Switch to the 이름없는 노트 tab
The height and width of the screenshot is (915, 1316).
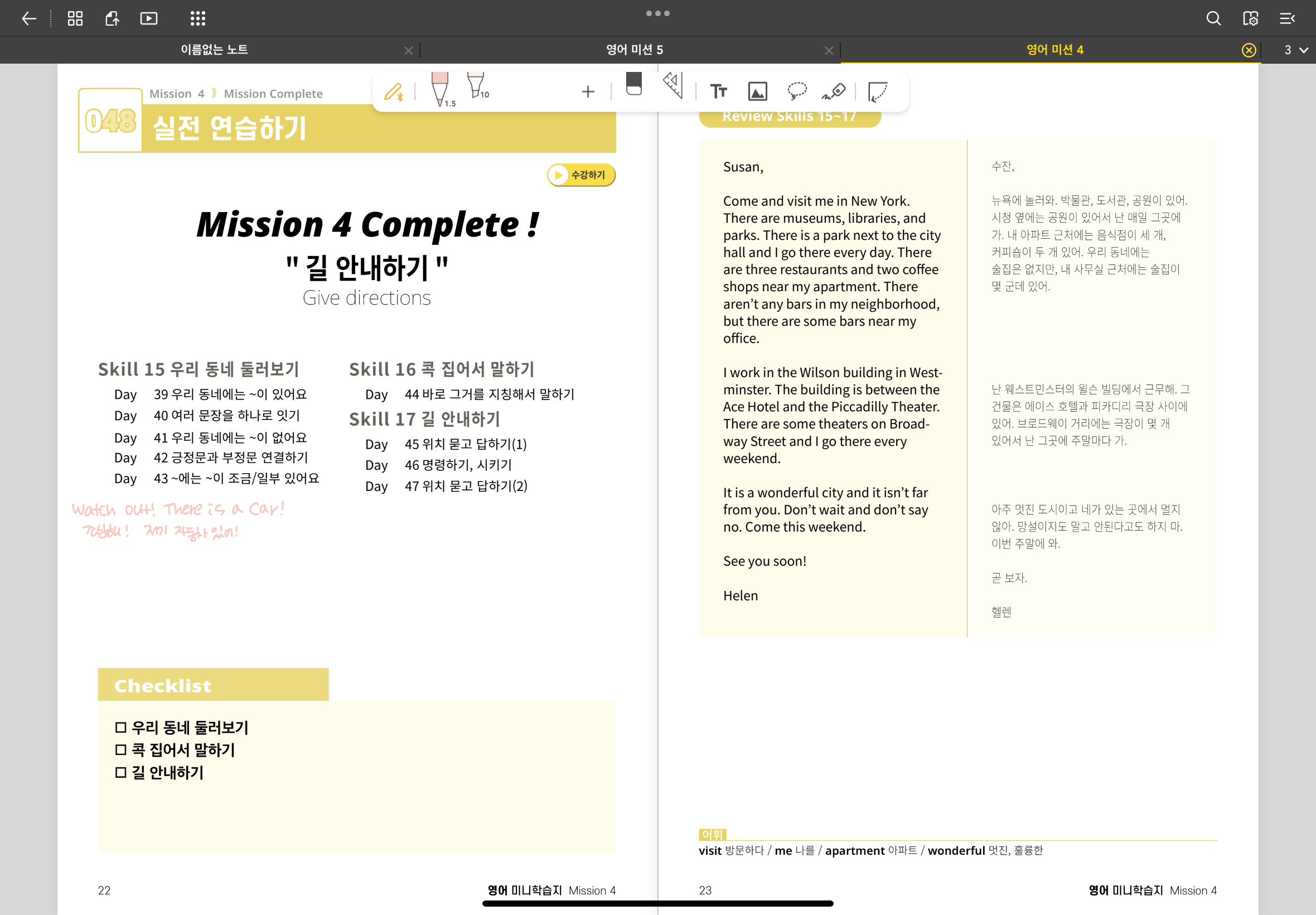click(x=214, y=50)
